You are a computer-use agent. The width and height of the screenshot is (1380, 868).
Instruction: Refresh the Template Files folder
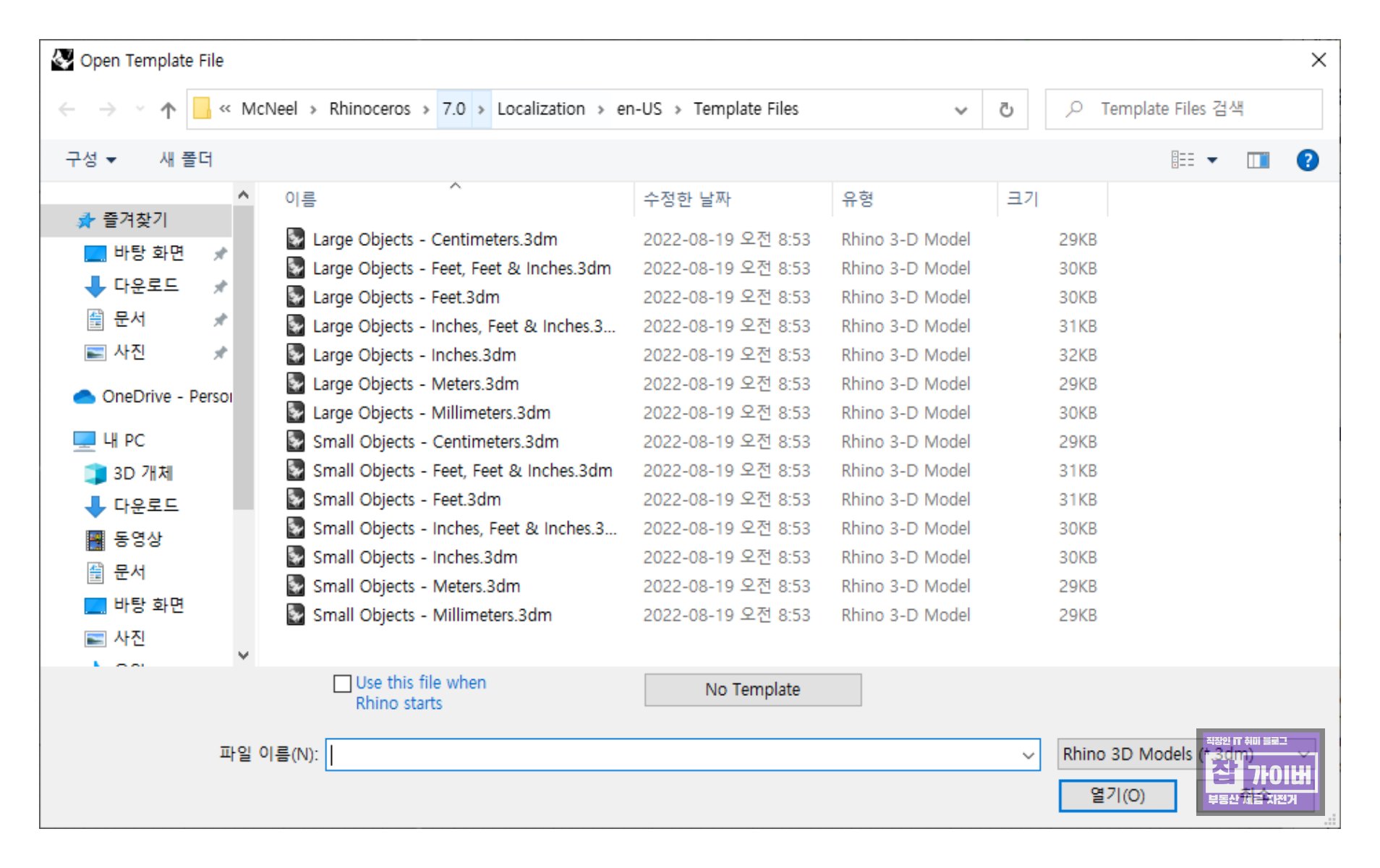pyautogui.click(x=1005, y=109)
